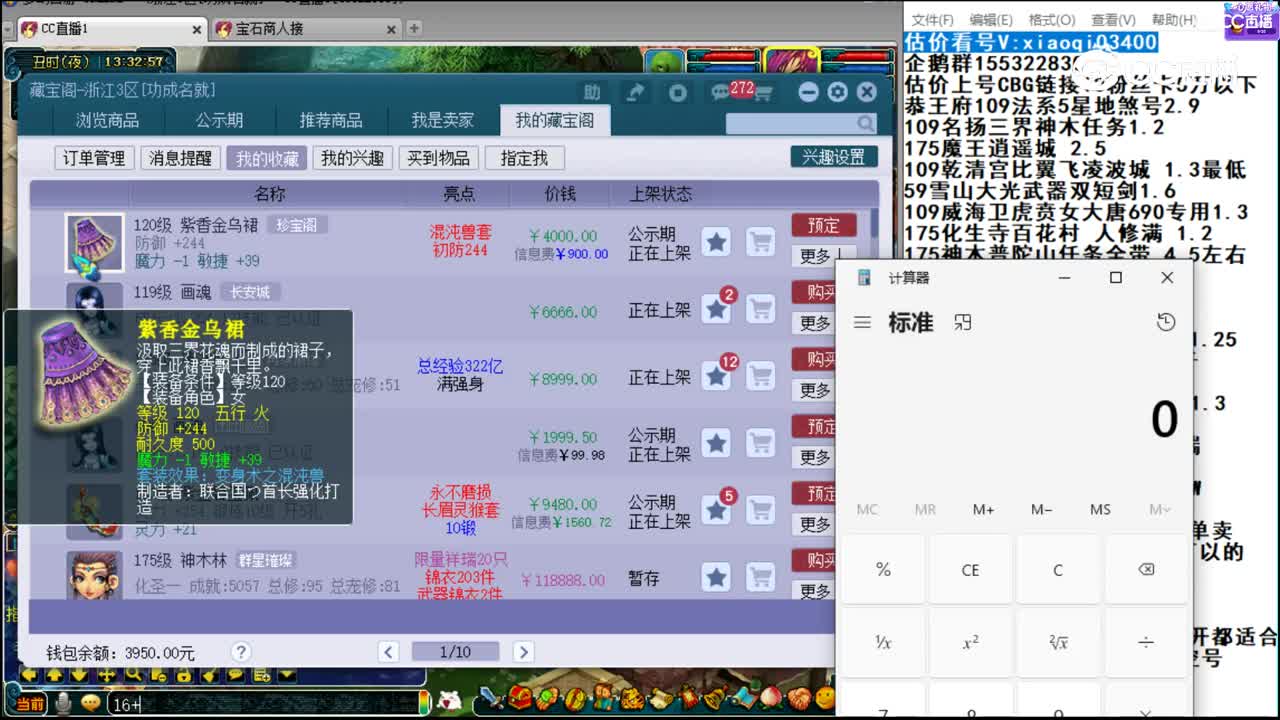Star toggle on ¥1999.50 listing
Viewport: 1280px width, 720px height.
click(716, 443)
